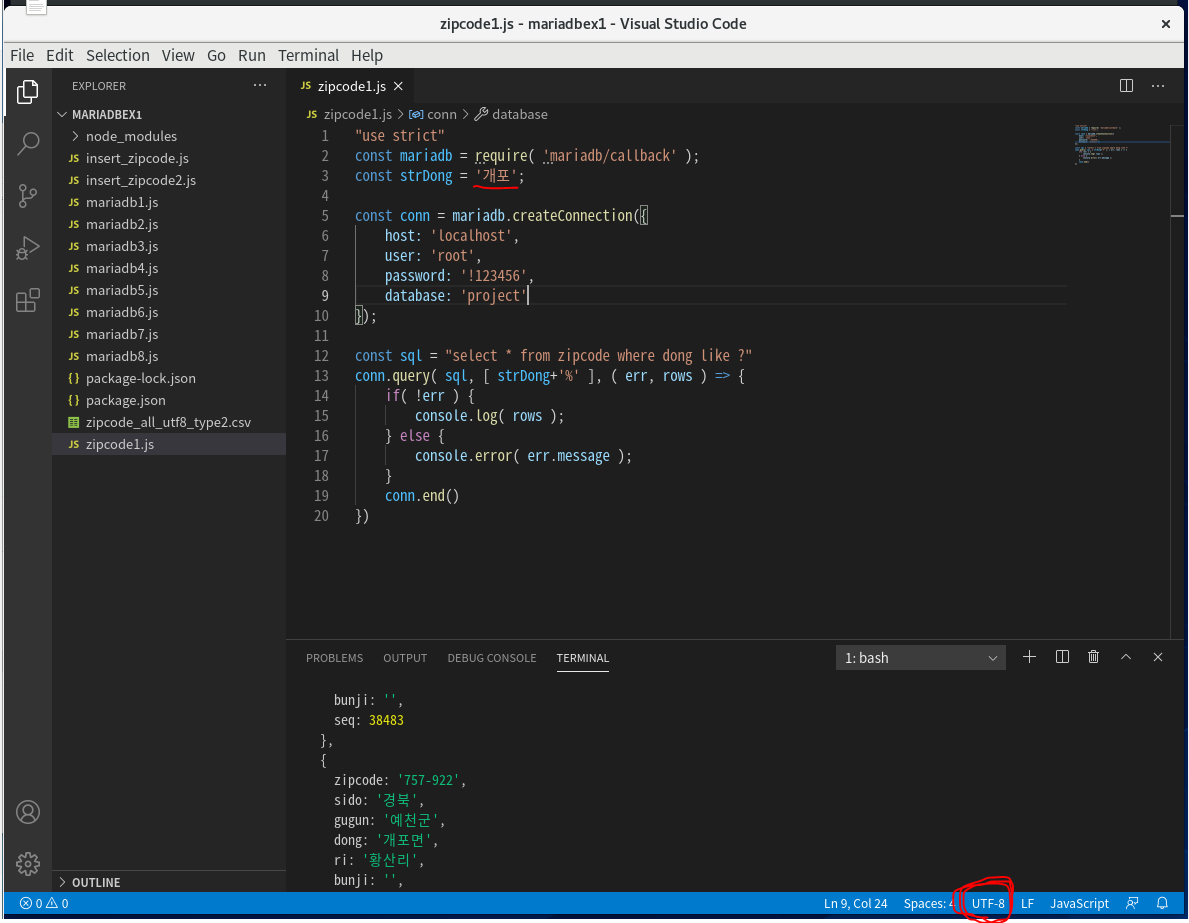The width and height of the screenshot is (1189, 923).
Task: Select the terminal dropdown showing 1: bash
Action: coord(921,658)
